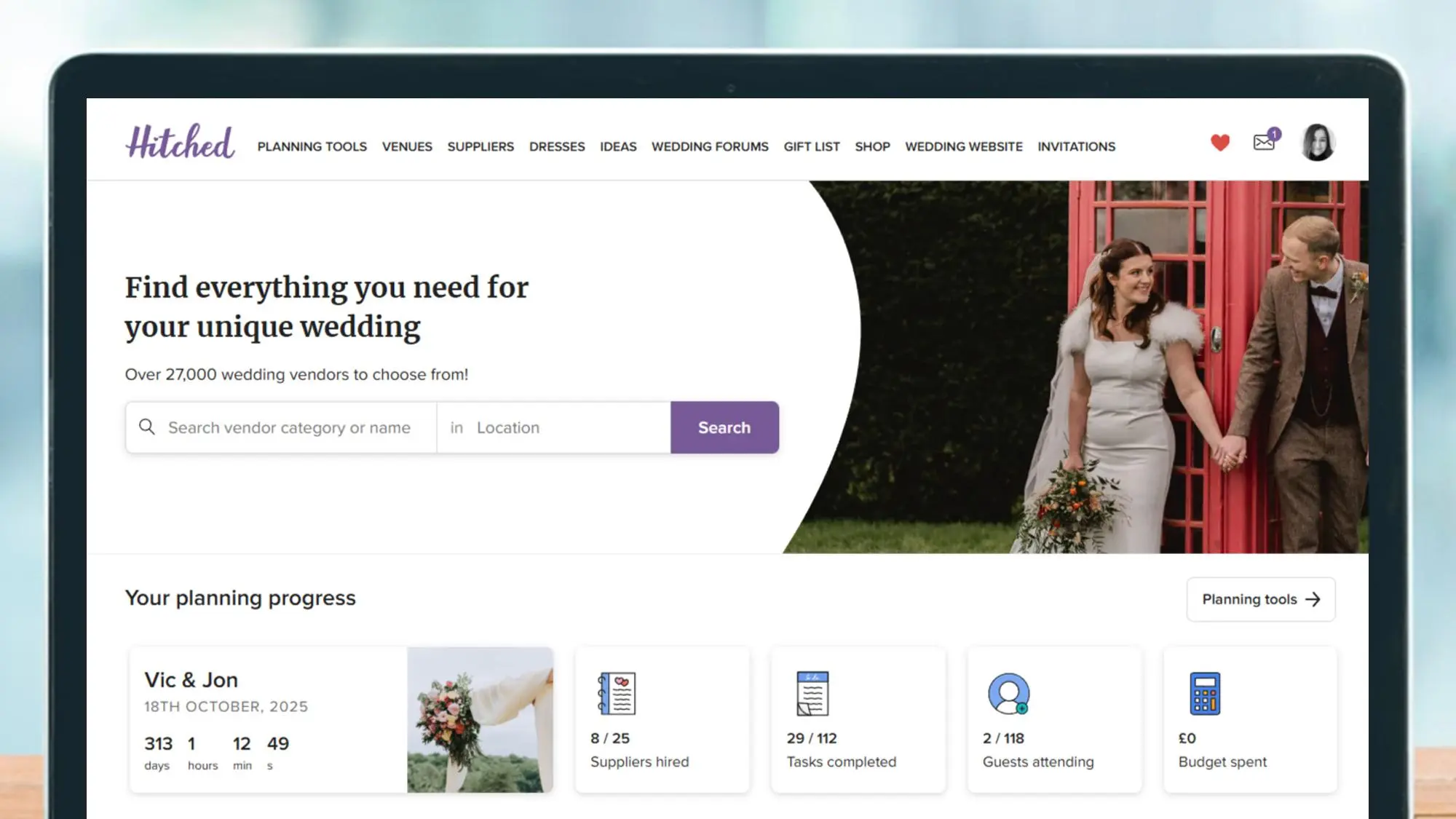Viewport: 1456px width, 819px height.
Task: Click the Suppliers hired notebook icon
Action: click(x=617, y=693)
